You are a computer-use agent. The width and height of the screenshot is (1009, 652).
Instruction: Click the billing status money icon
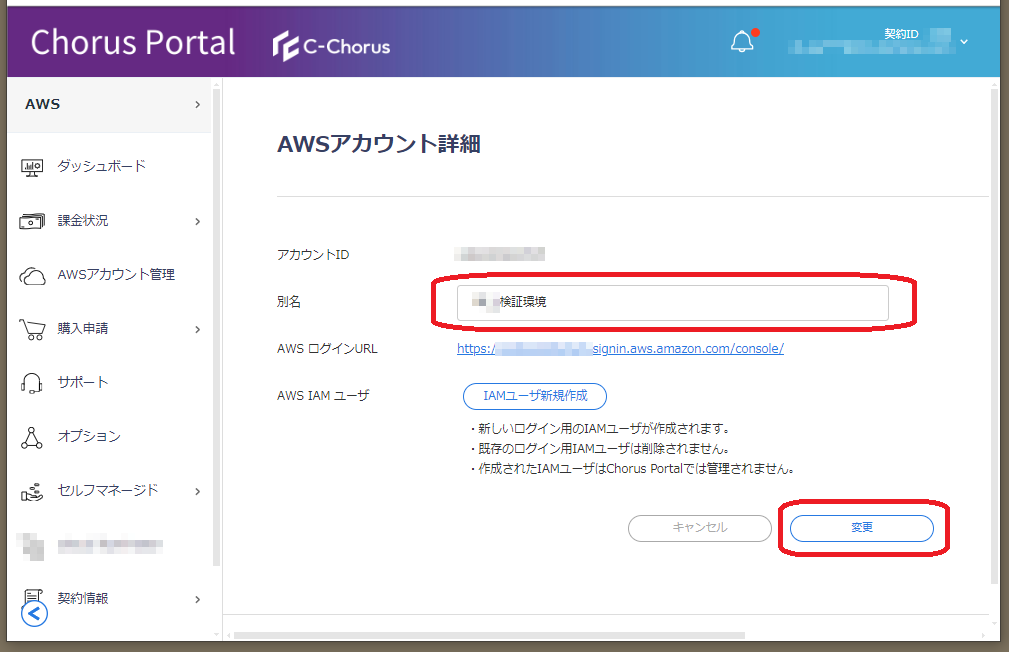[x=32, y=221]
